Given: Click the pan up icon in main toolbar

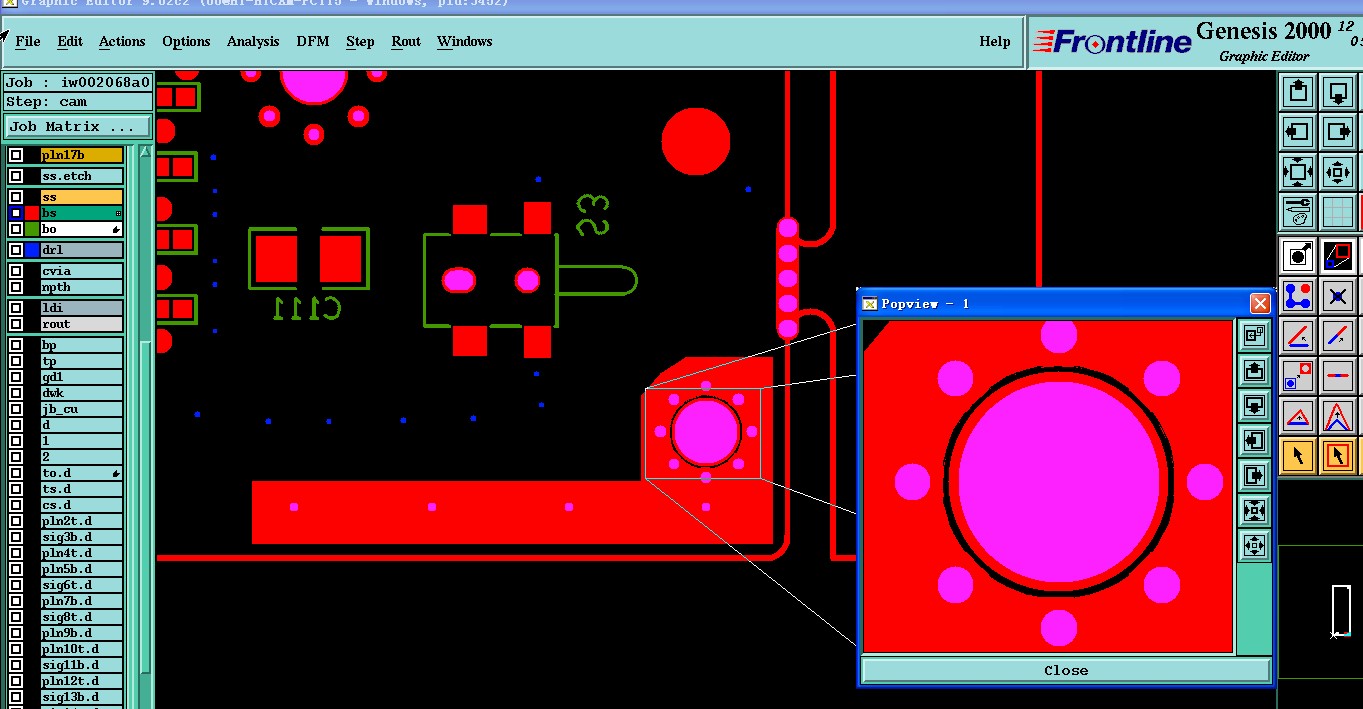Looking at the screenshot, I should click(x=1298, y=92).
